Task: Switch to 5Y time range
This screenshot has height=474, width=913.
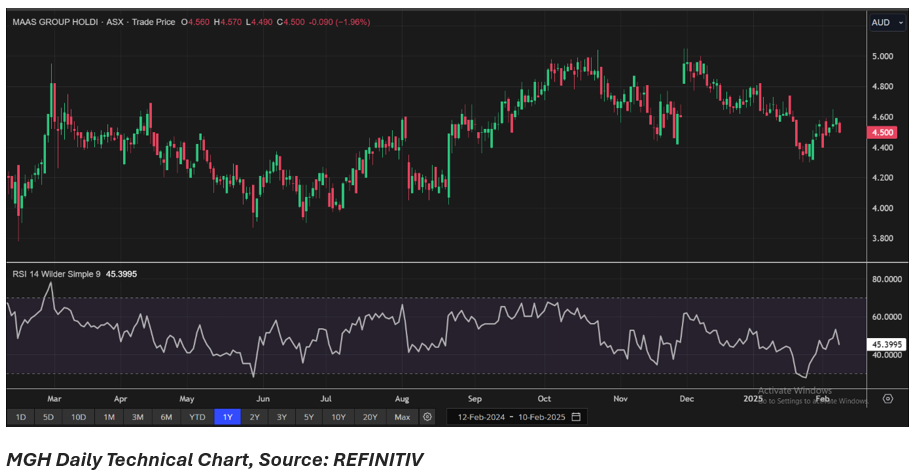Action: 309,417
